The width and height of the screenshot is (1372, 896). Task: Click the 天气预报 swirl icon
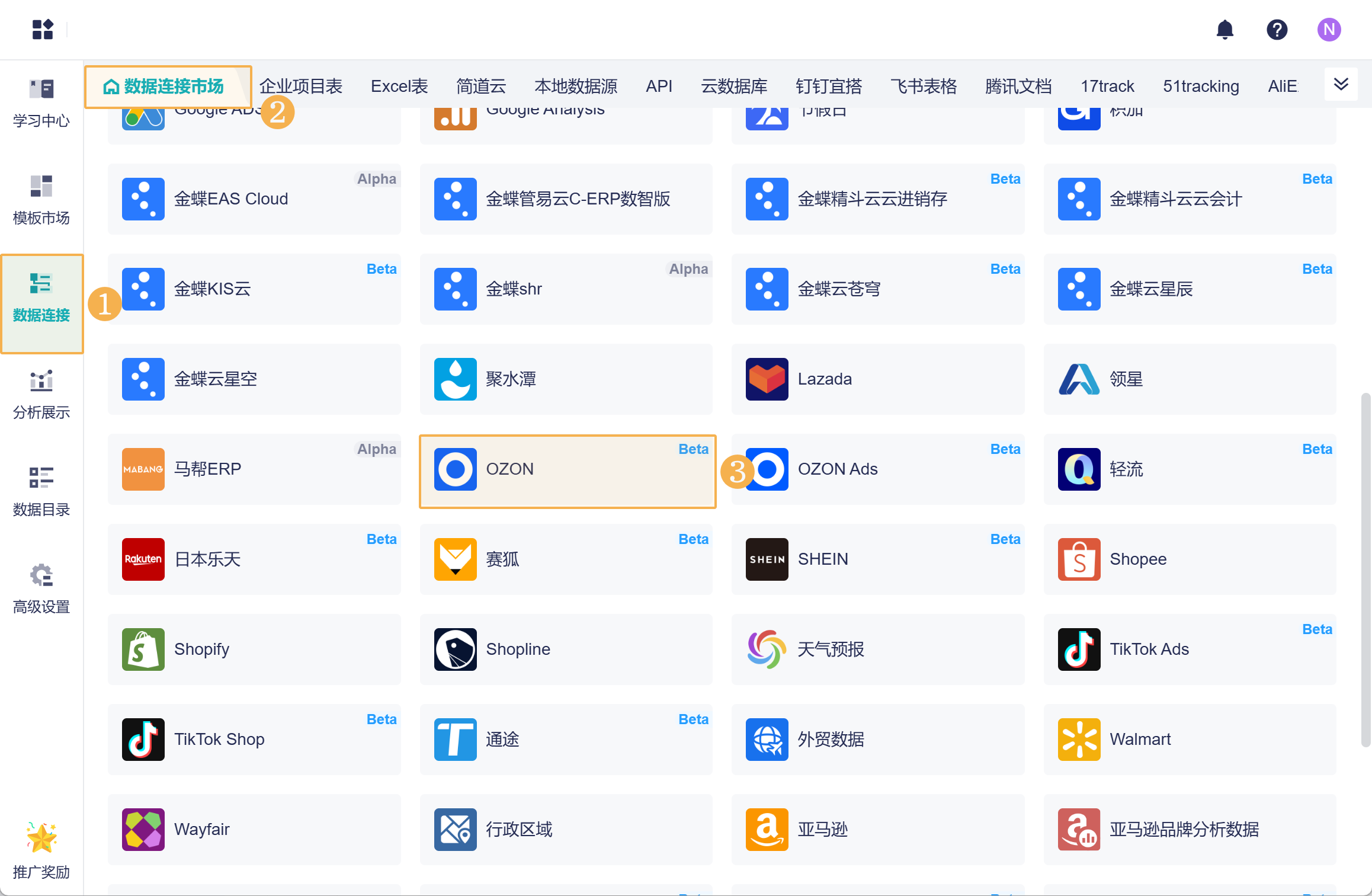point(767,649)
